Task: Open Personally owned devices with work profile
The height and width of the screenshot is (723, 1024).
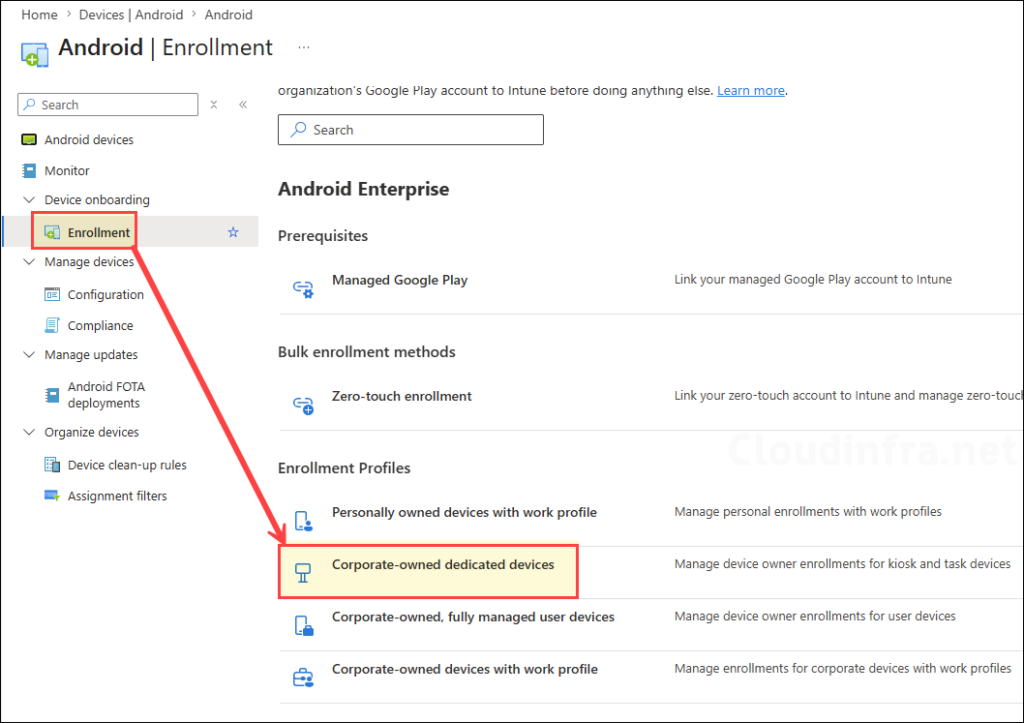Action: (464, 513)
